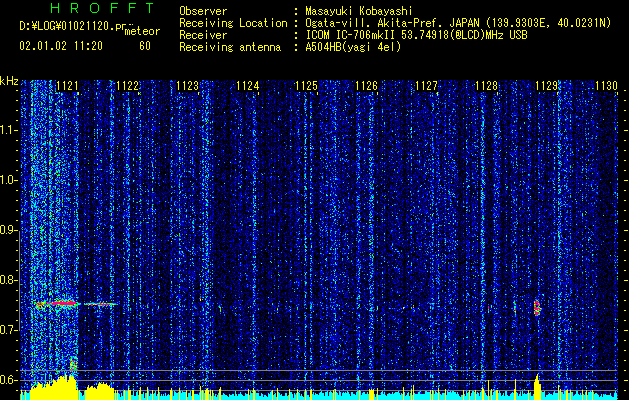Select the 1128 time marker
The image size is (629, 400).
pyautogui.click(x=486, y=86)
